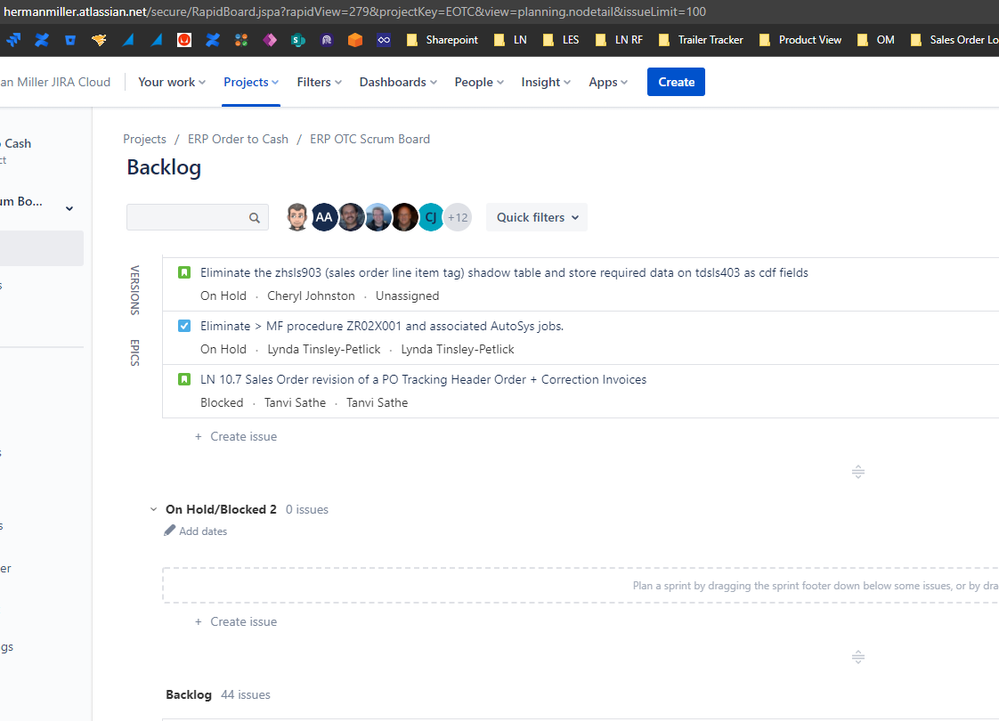Click 'Cheryl Johnston' on zhsls903 issue
The width and height of the screenshot is (999, 721).
(x=311, y=296)
